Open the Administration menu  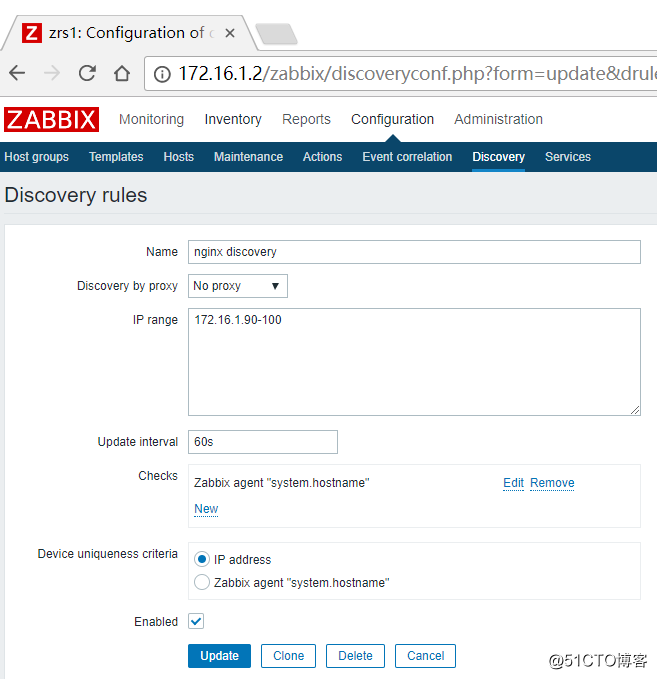coord(498,119)
